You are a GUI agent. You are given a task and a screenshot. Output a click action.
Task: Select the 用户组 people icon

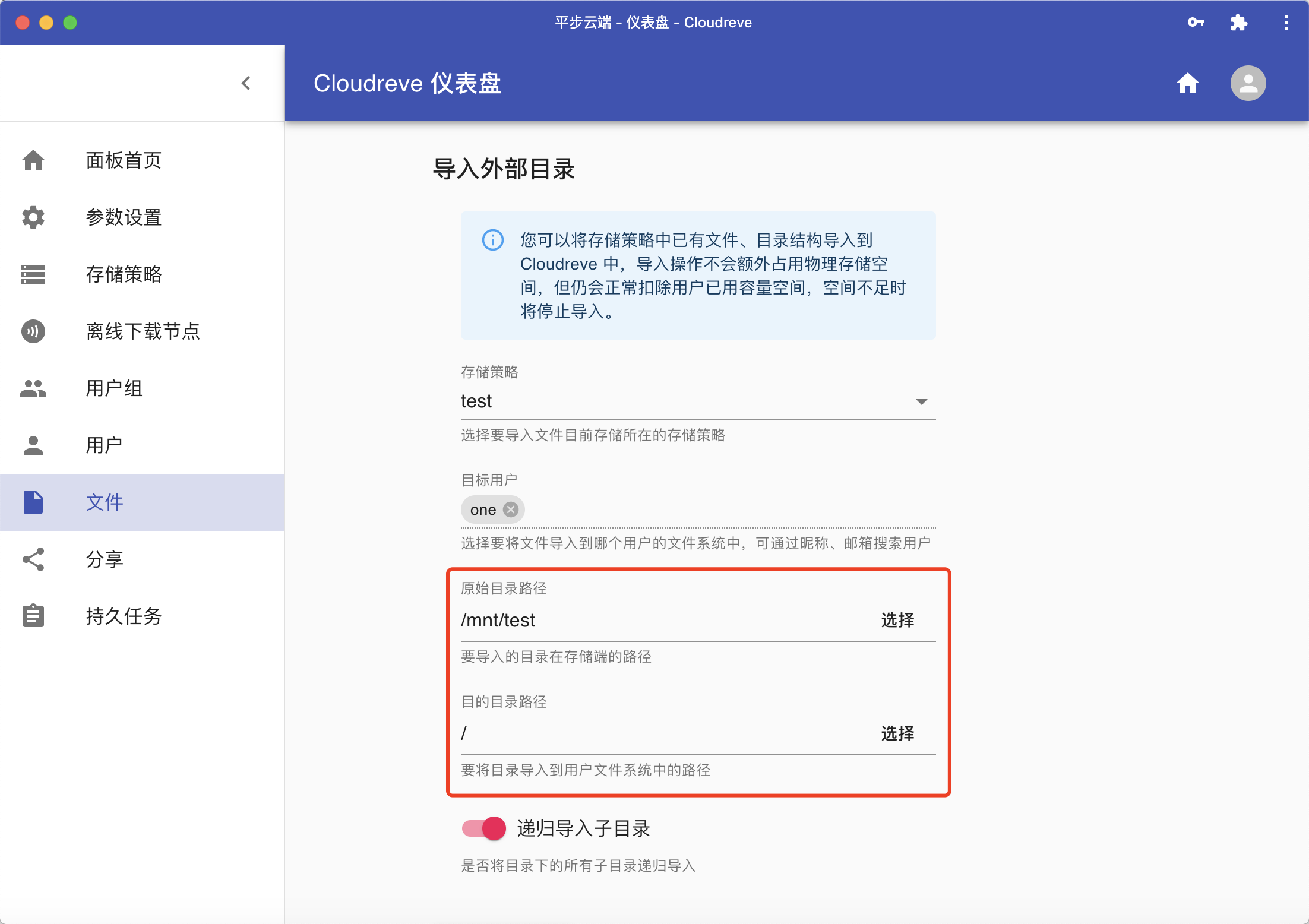(33, 388)
